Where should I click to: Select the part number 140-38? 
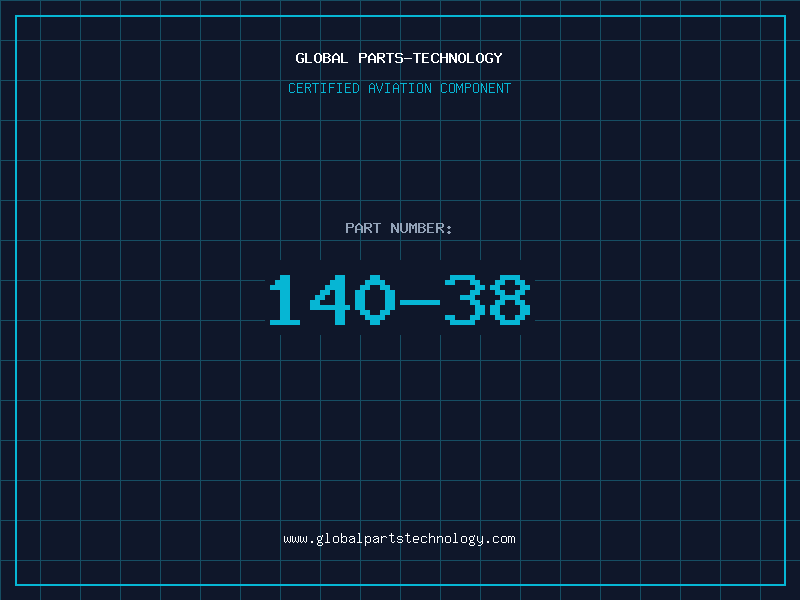tap(400, 299)
